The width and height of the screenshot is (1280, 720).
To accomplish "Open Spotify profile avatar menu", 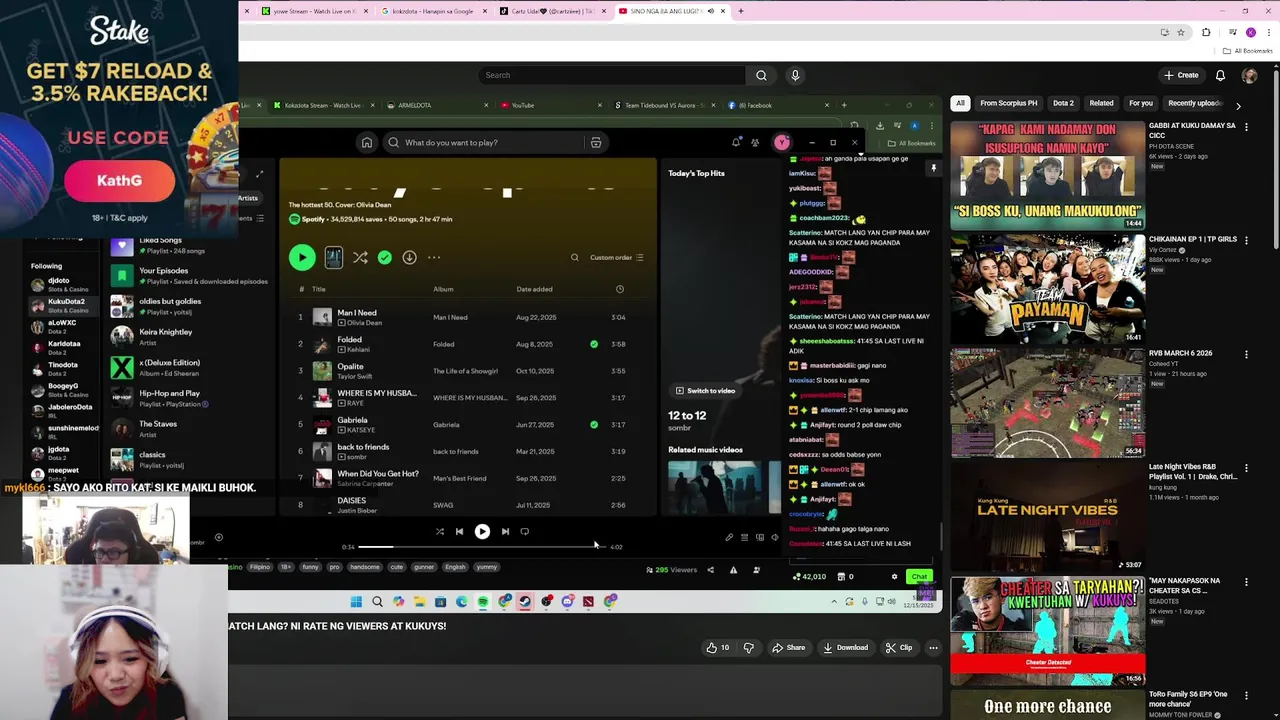I will (782, 143).
